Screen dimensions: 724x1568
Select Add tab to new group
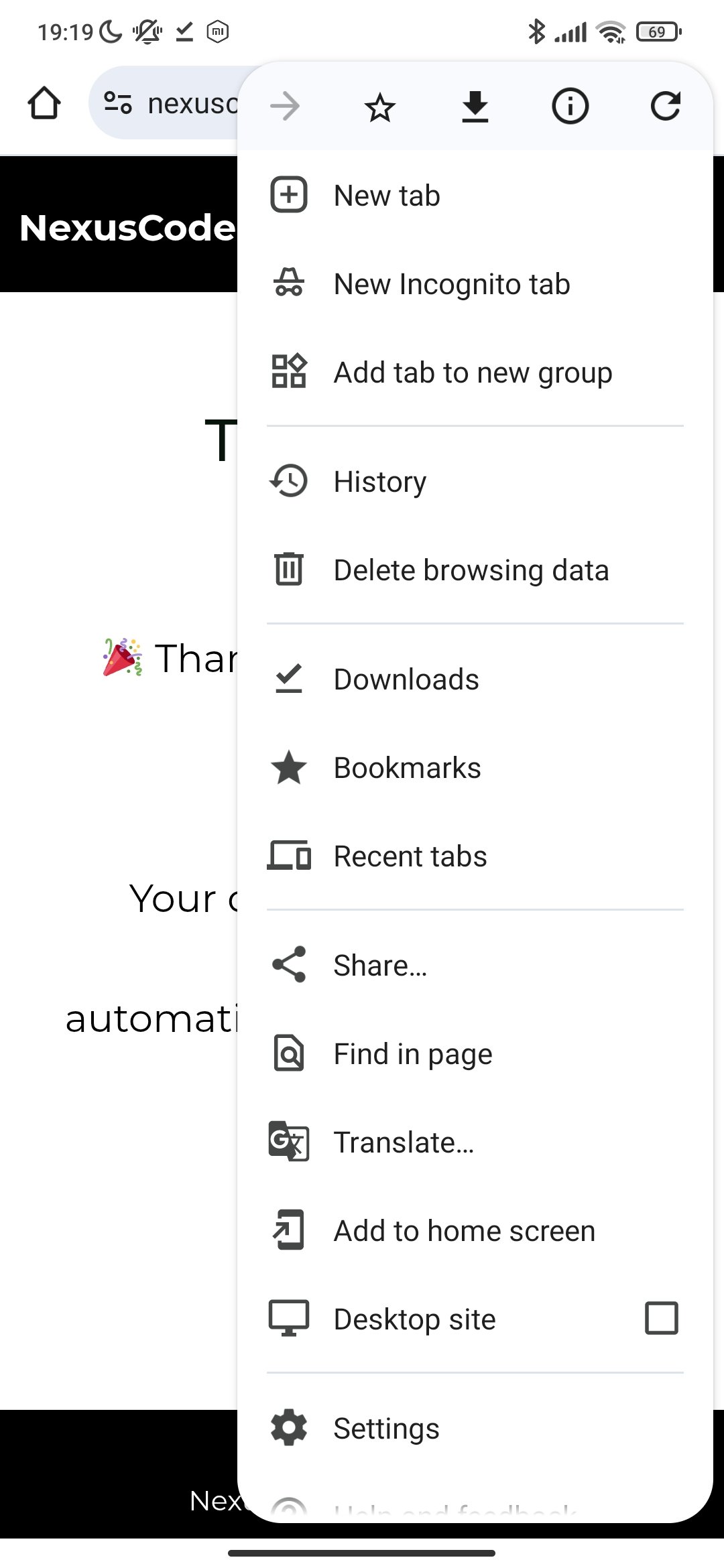473,373
